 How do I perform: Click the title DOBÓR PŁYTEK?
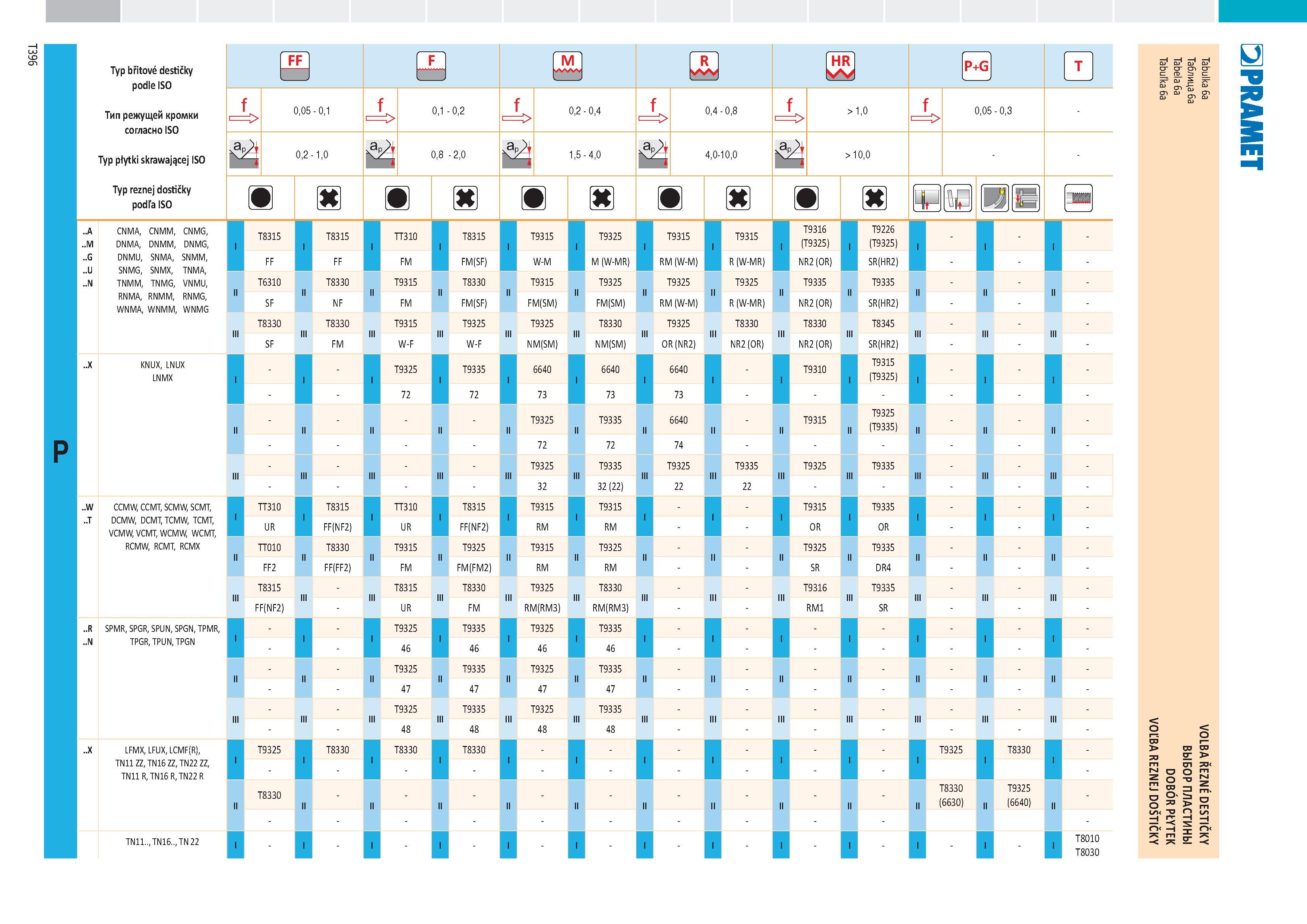coord(1170,807)
